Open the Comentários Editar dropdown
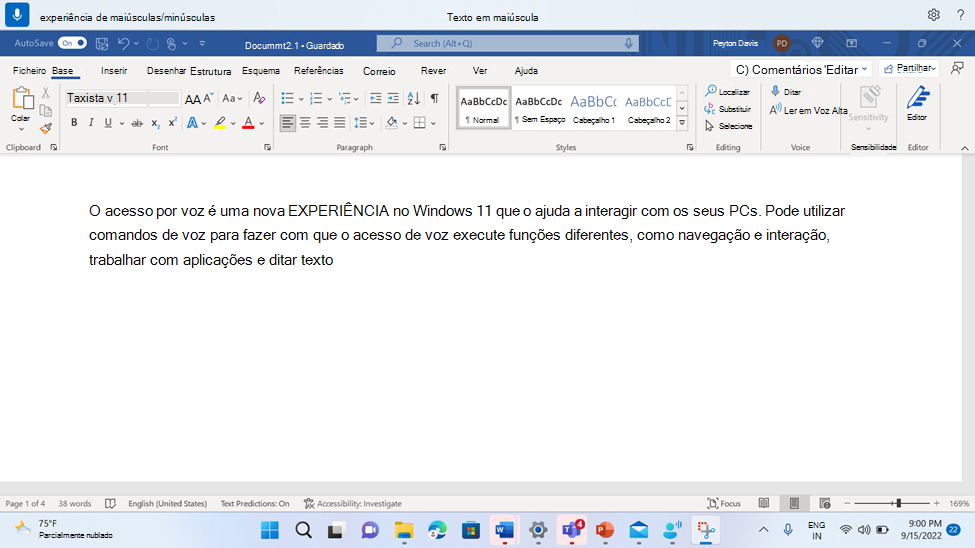Image resolution: width=975 pixels, height=548 pixels. pyautogui.click(x=801, y=70)
